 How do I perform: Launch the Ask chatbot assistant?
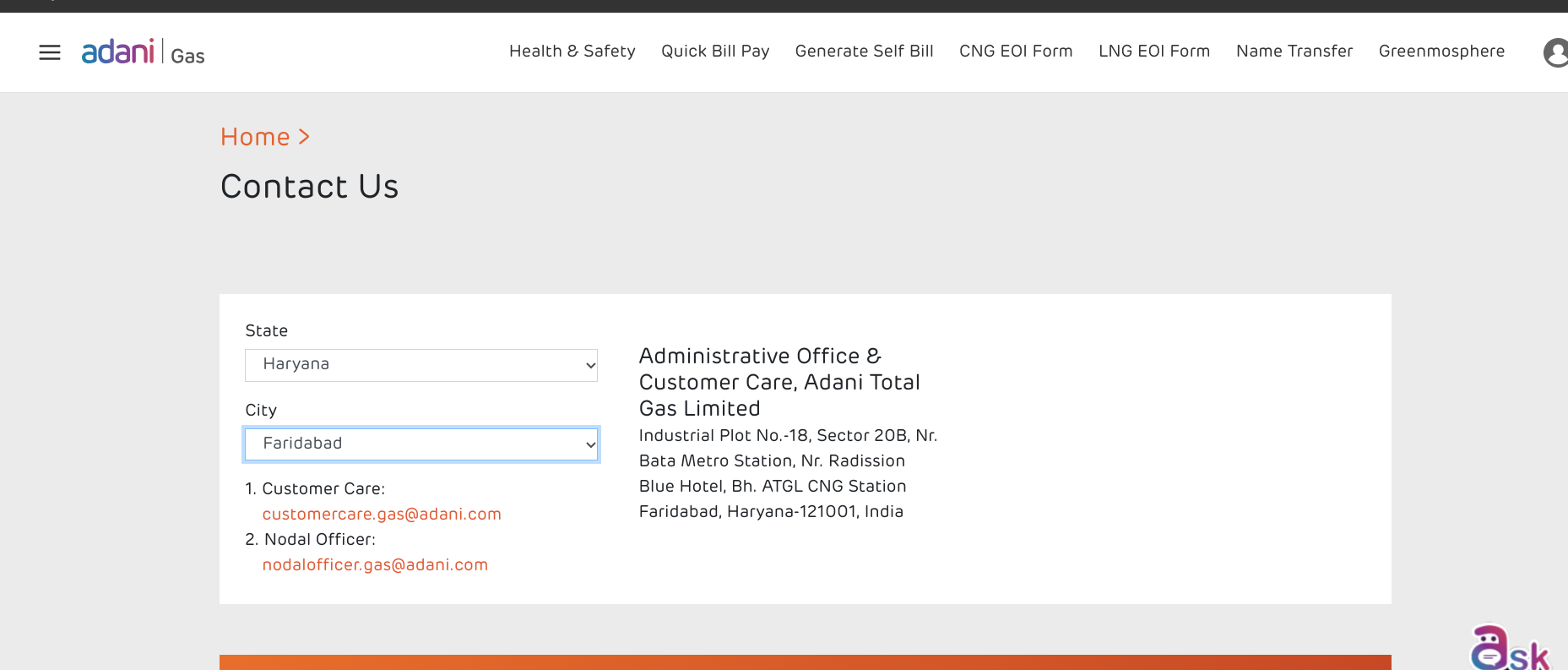(1510, 649)
